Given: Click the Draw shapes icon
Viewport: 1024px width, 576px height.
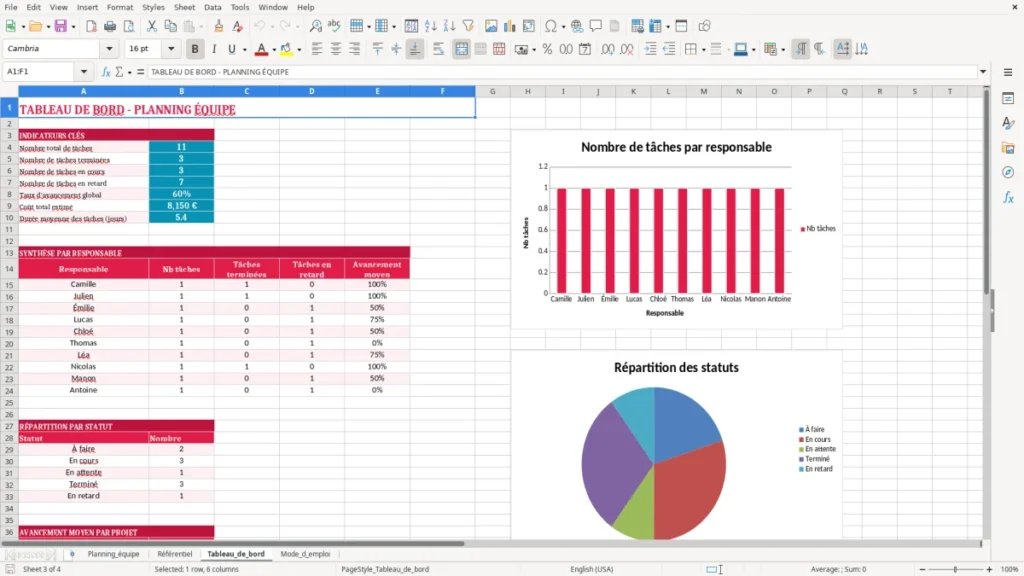Looking at the screenshot, I should [x=704, y=26].
